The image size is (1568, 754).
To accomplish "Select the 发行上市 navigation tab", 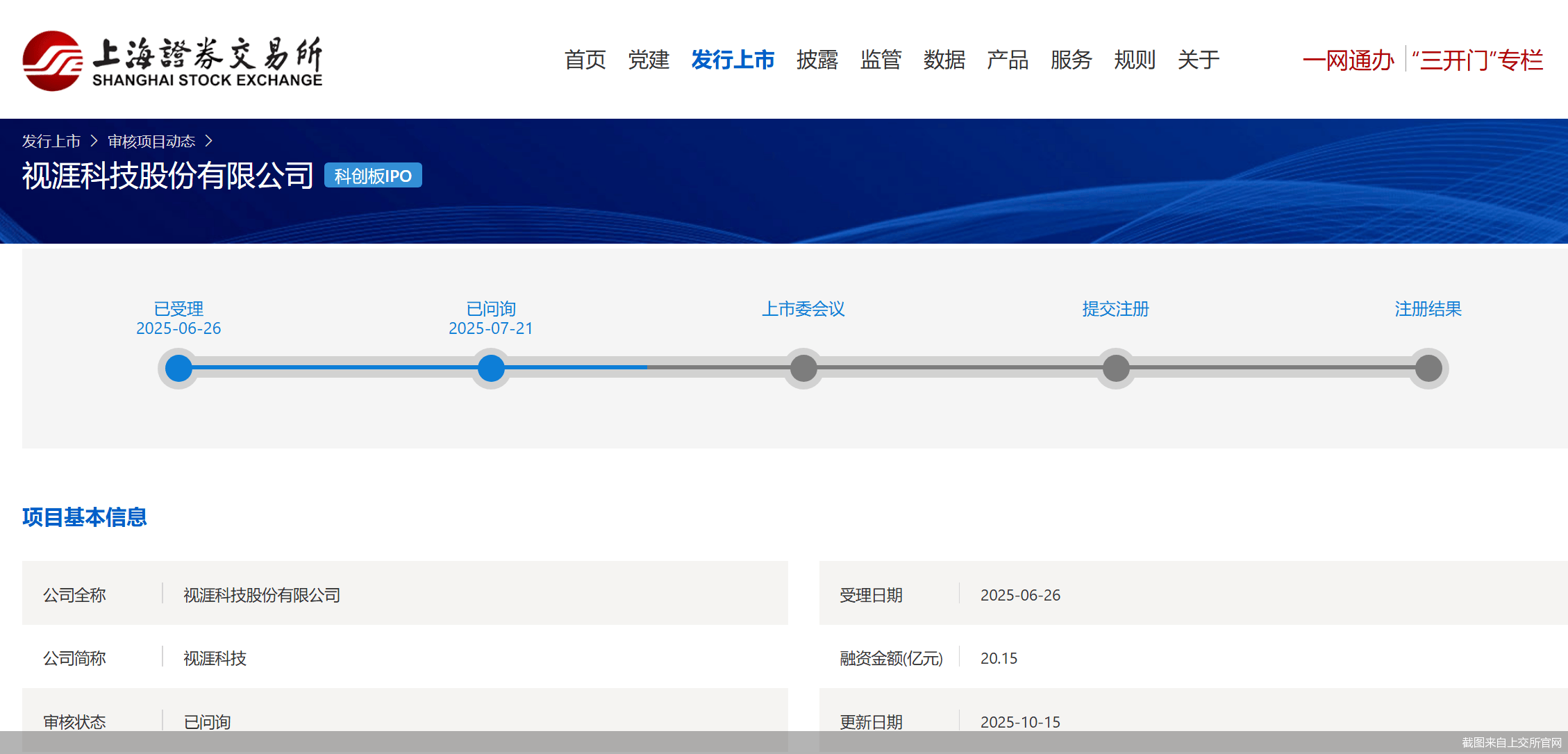I will tap(733, 60).
